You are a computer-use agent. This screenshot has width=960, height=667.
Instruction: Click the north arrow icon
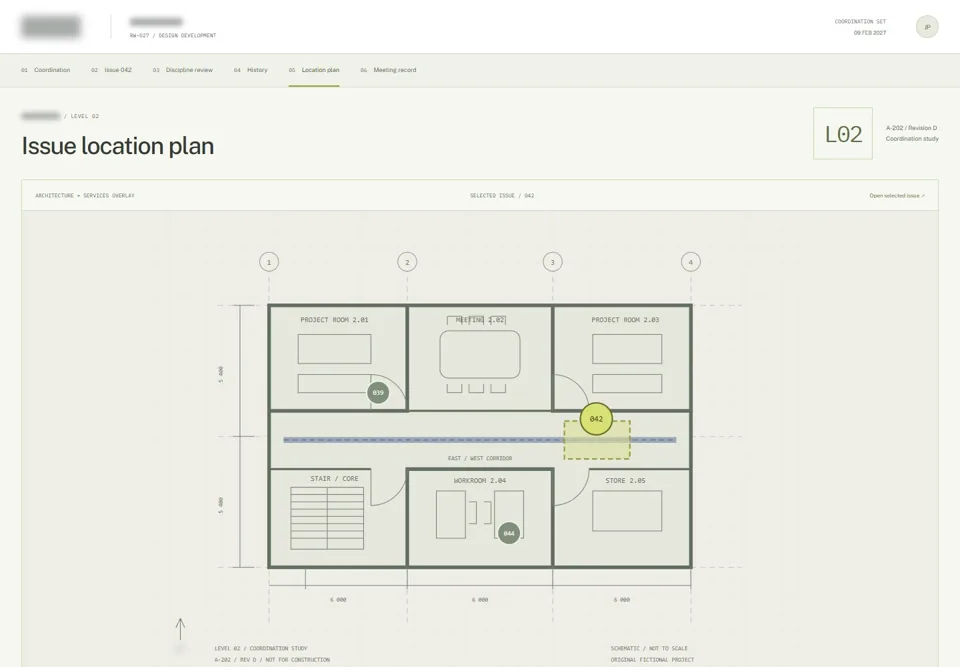click(x=180, y=629)
